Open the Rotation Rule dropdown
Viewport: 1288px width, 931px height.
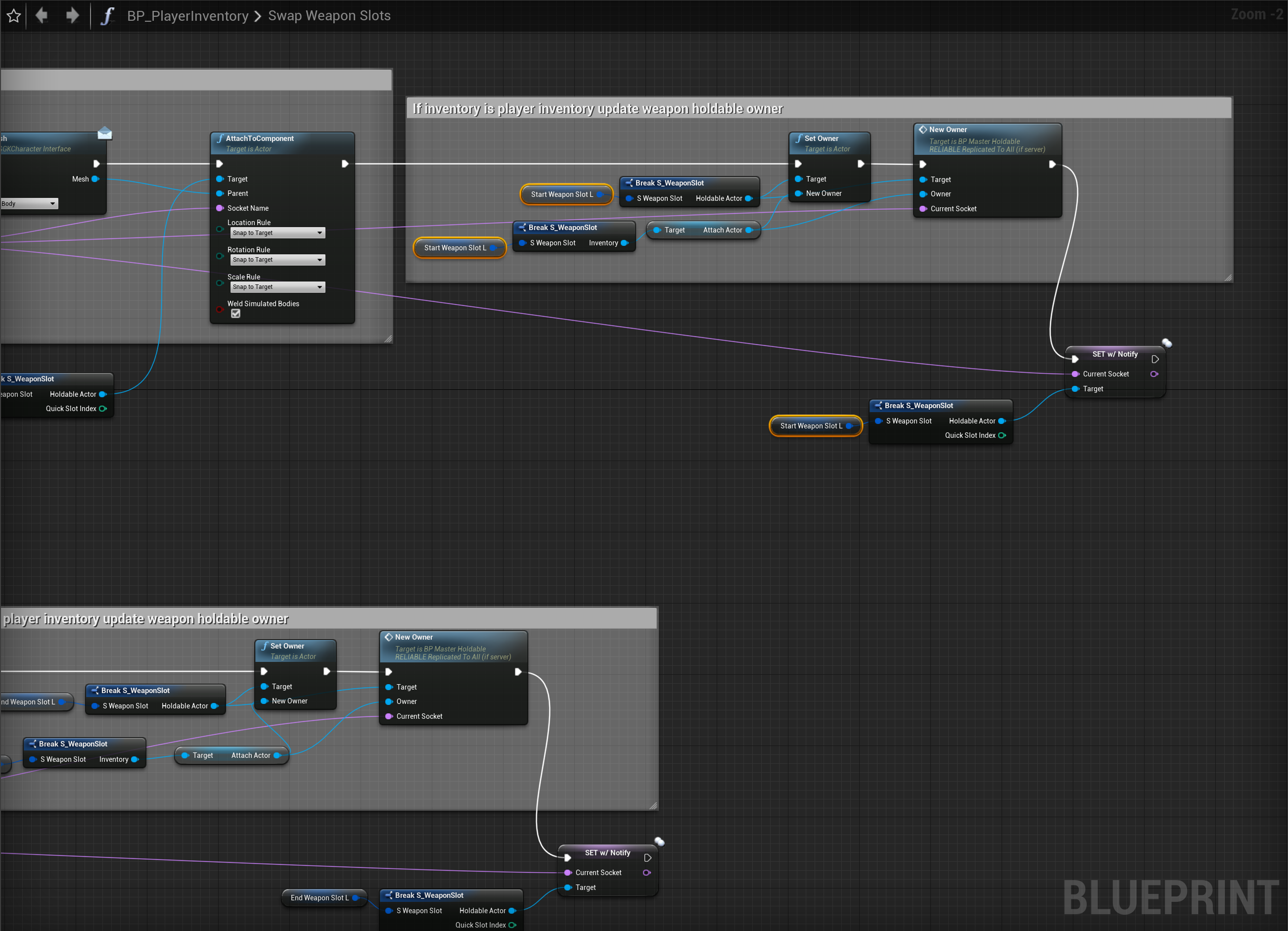click(277, 260)
